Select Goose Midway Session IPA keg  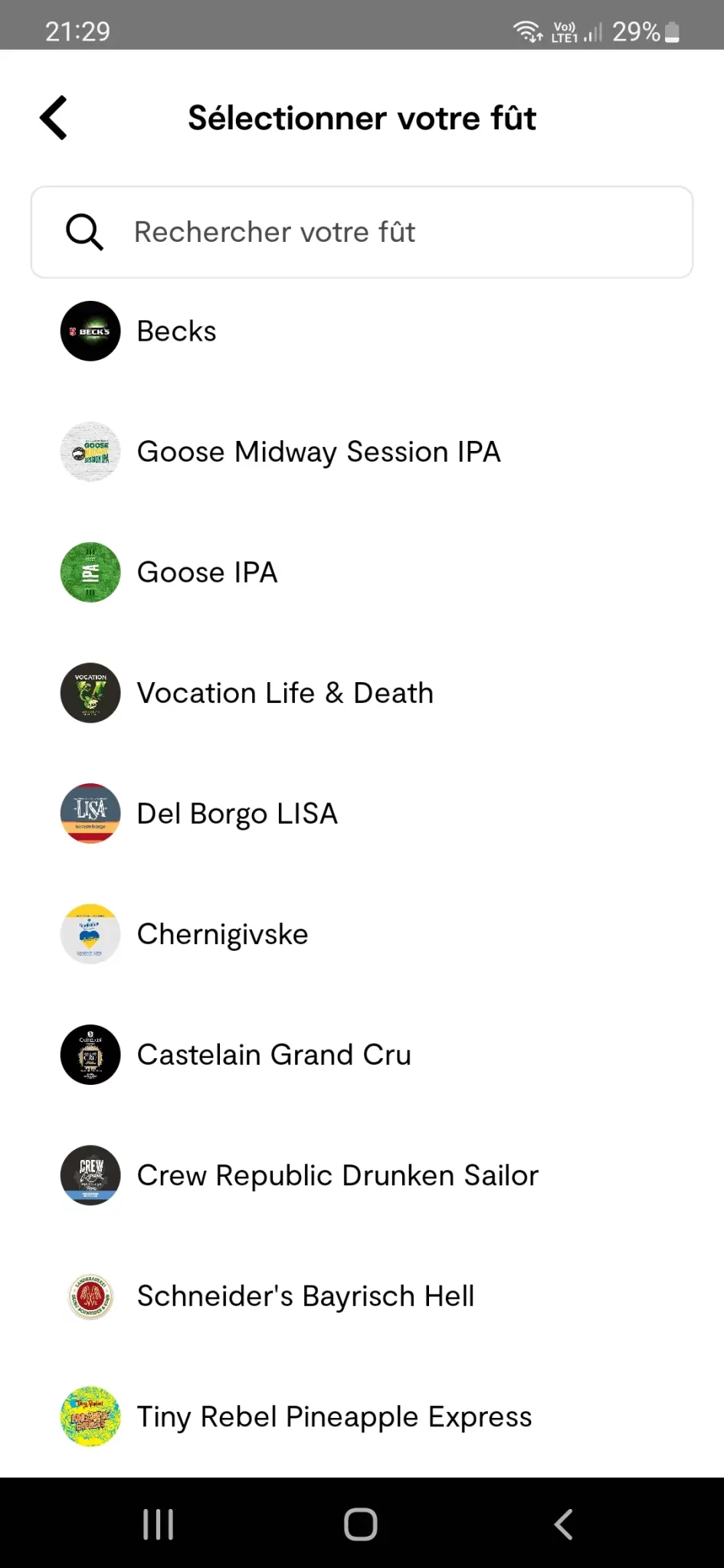(319, 452)
